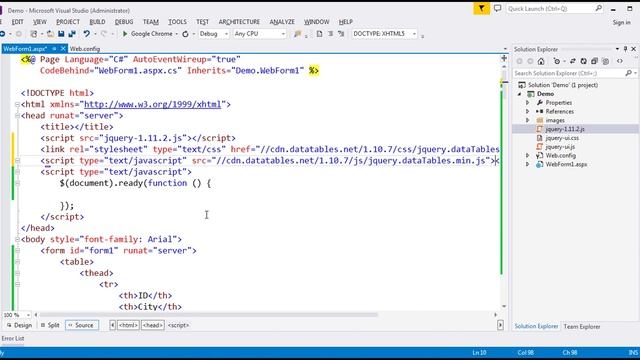Collapse the body tag code outline

pos(17,239)
